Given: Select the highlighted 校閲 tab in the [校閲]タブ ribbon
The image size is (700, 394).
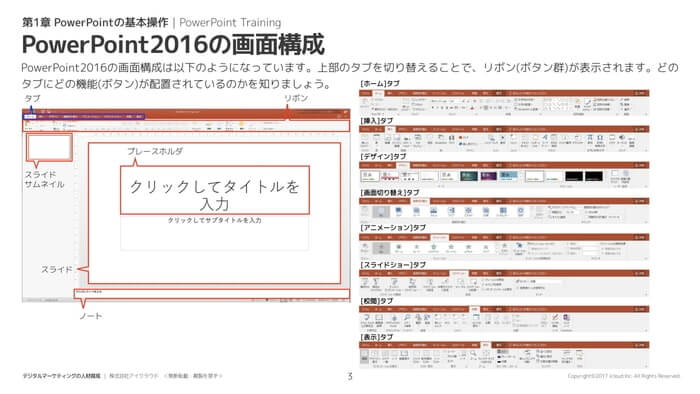Looking at the screenshot, I should [475, 309].
